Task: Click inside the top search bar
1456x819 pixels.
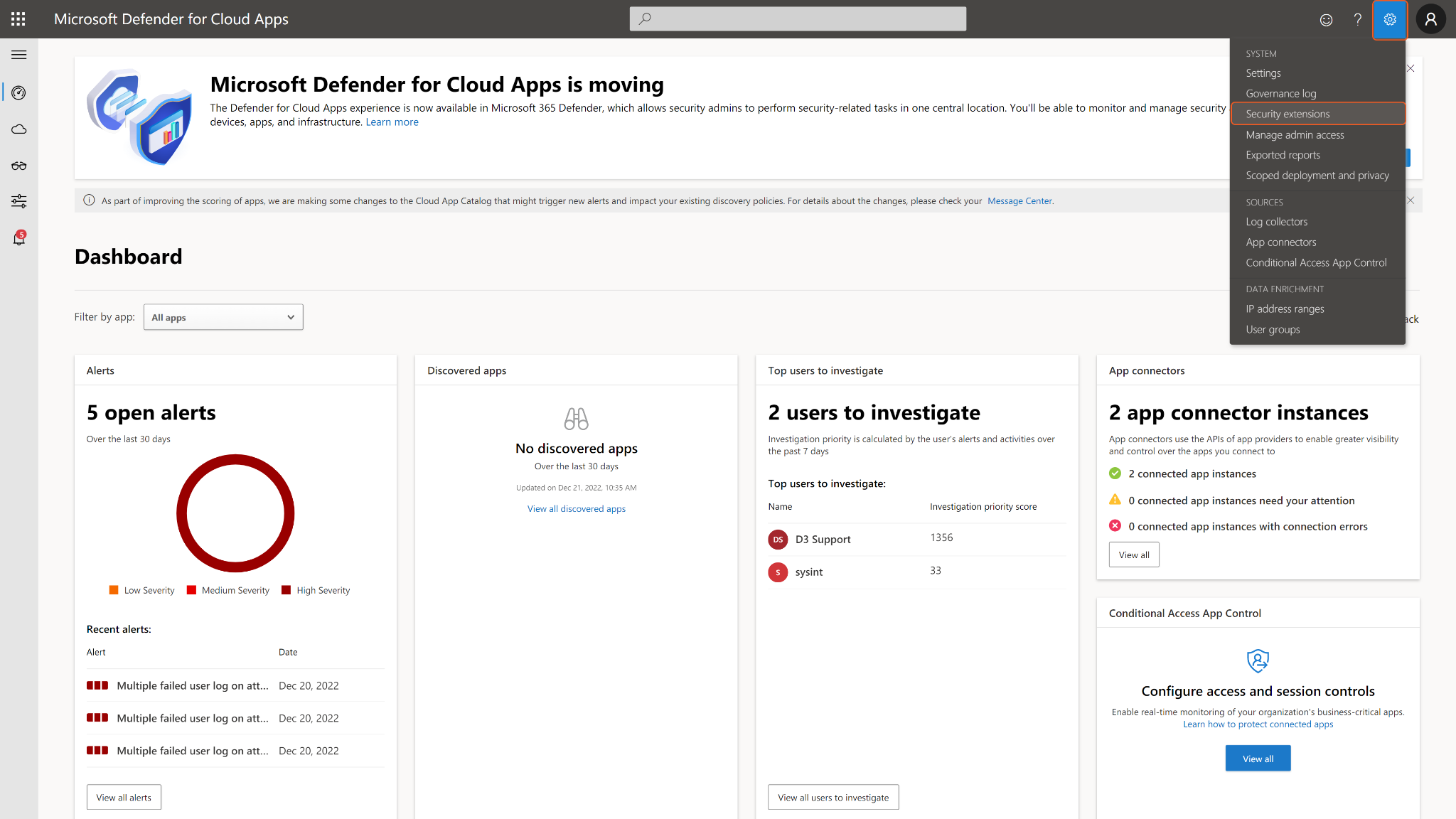Action: pyautogui.click(x=796, y=19)
